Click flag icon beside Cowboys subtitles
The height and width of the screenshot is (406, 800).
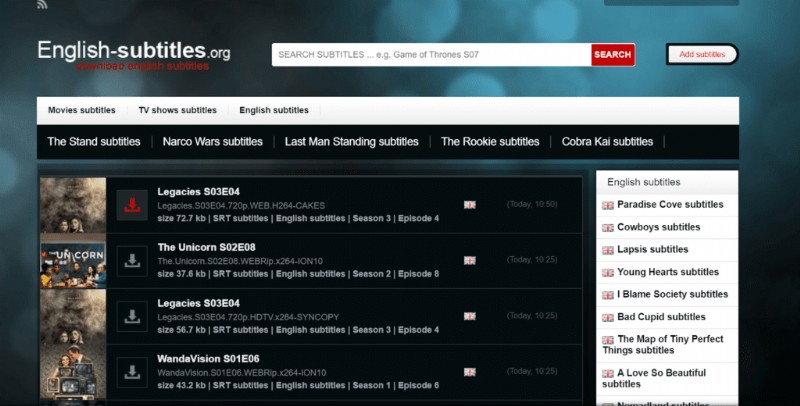click(608, 228)
